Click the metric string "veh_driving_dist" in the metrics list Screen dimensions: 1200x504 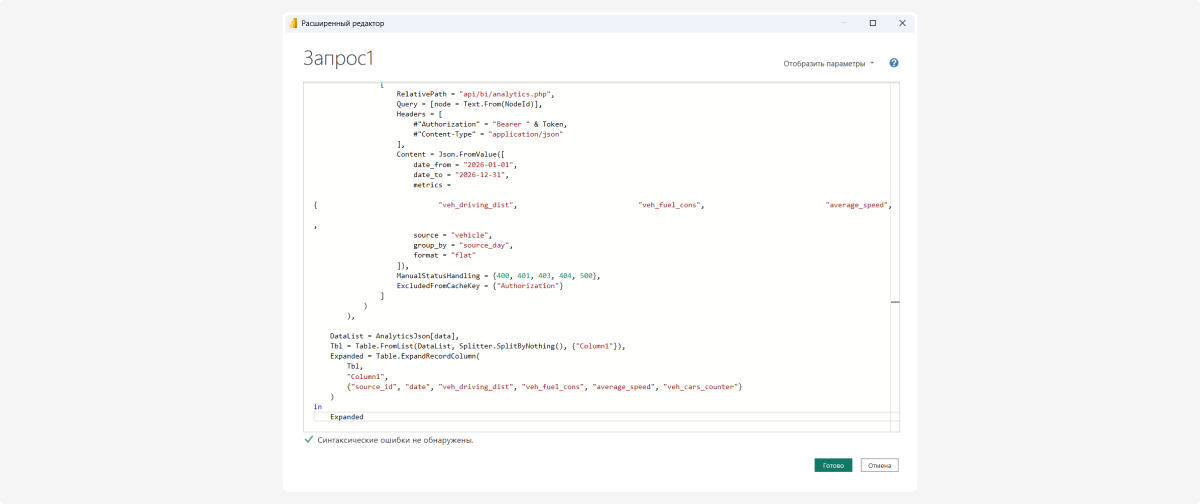click(x=476, y=204)
